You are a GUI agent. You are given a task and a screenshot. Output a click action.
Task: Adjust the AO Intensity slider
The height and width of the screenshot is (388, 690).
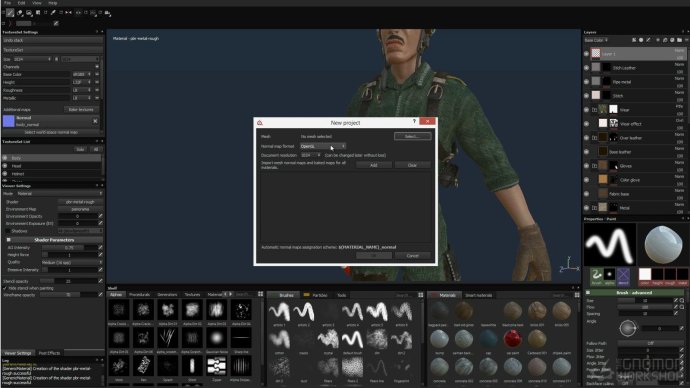point(70,248)
